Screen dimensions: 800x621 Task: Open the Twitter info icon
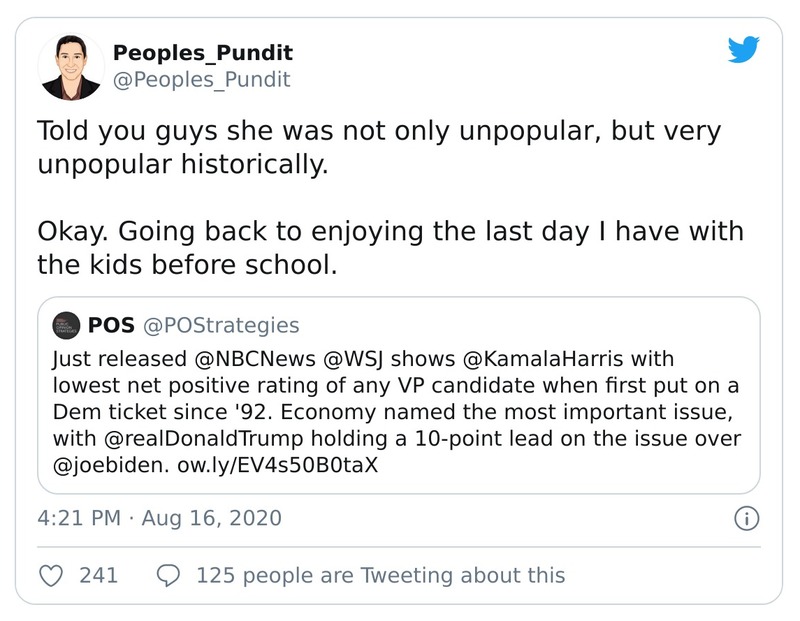click(746, 518)
